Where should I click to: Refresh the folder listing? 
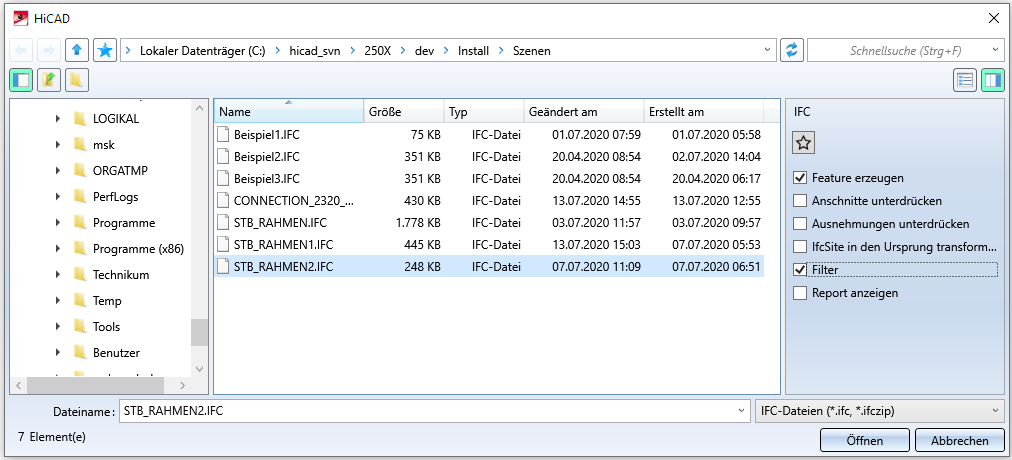[x=792, y=50]
